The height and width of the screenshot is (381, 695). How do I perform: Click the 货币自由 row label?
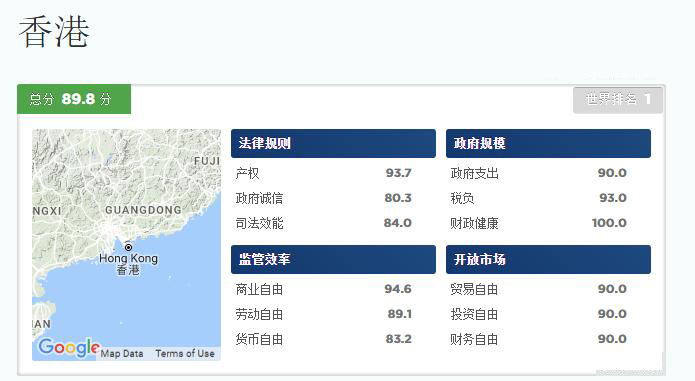pos(259,339)
